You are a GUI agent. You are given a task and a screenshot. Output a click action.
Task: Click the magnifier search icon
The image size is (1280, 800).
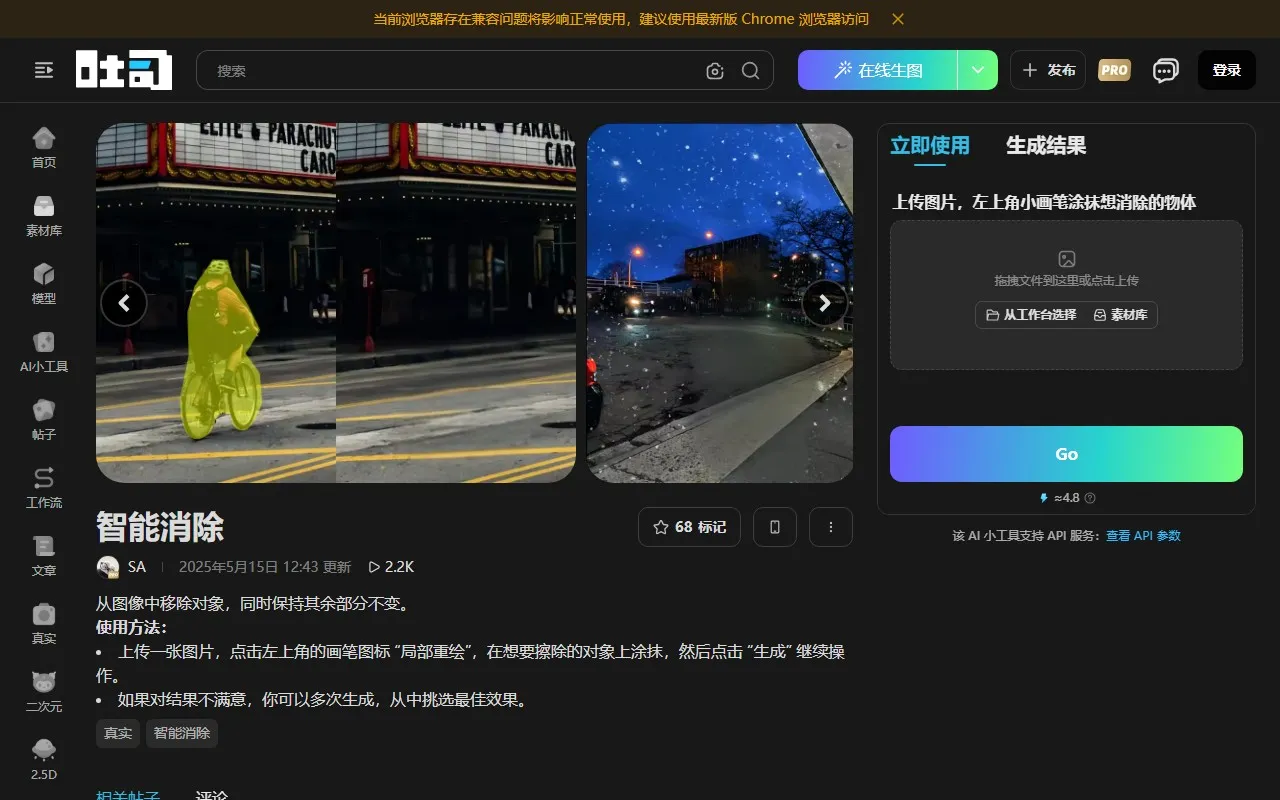tap(750, 71)
